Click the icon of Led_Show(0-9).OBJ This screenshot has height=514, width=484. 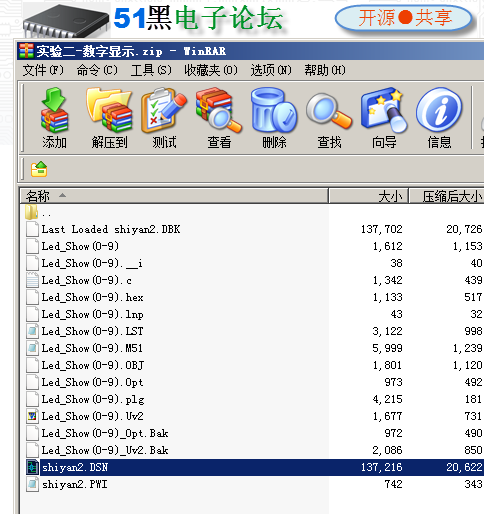tap(32, 365)
